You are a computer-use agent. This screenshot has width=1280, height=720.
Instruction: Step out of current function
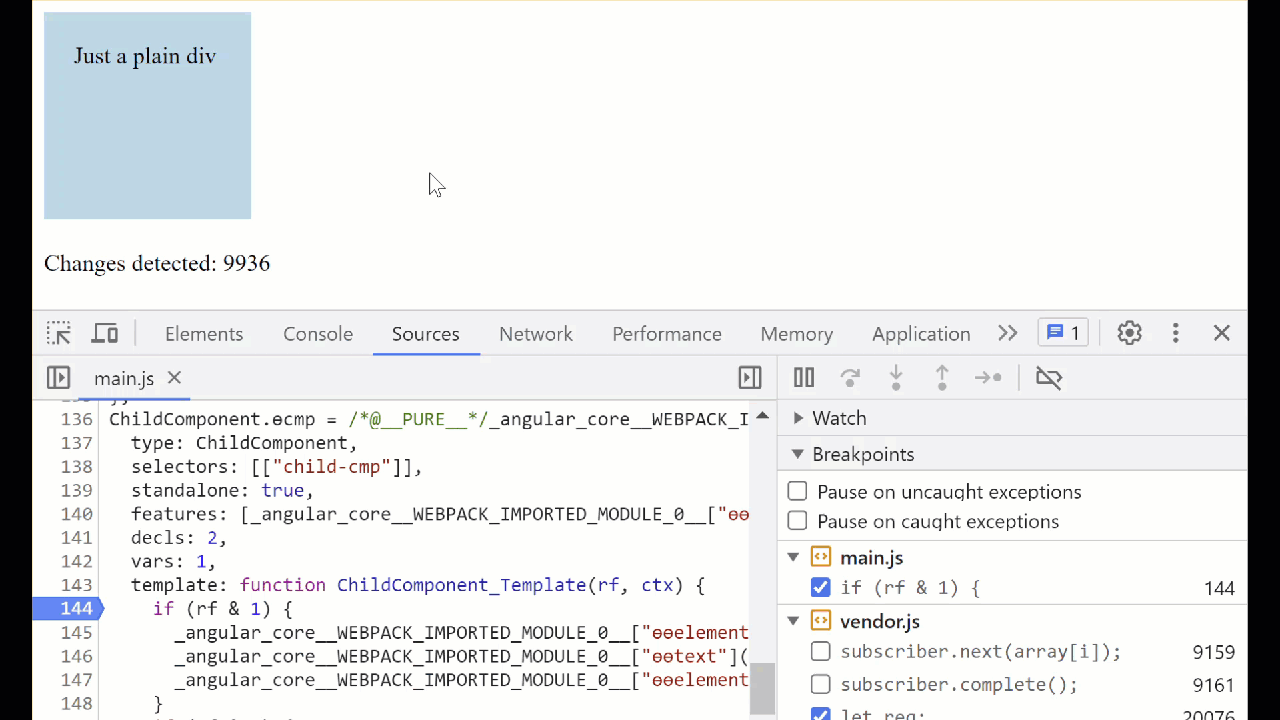(941, 378)
